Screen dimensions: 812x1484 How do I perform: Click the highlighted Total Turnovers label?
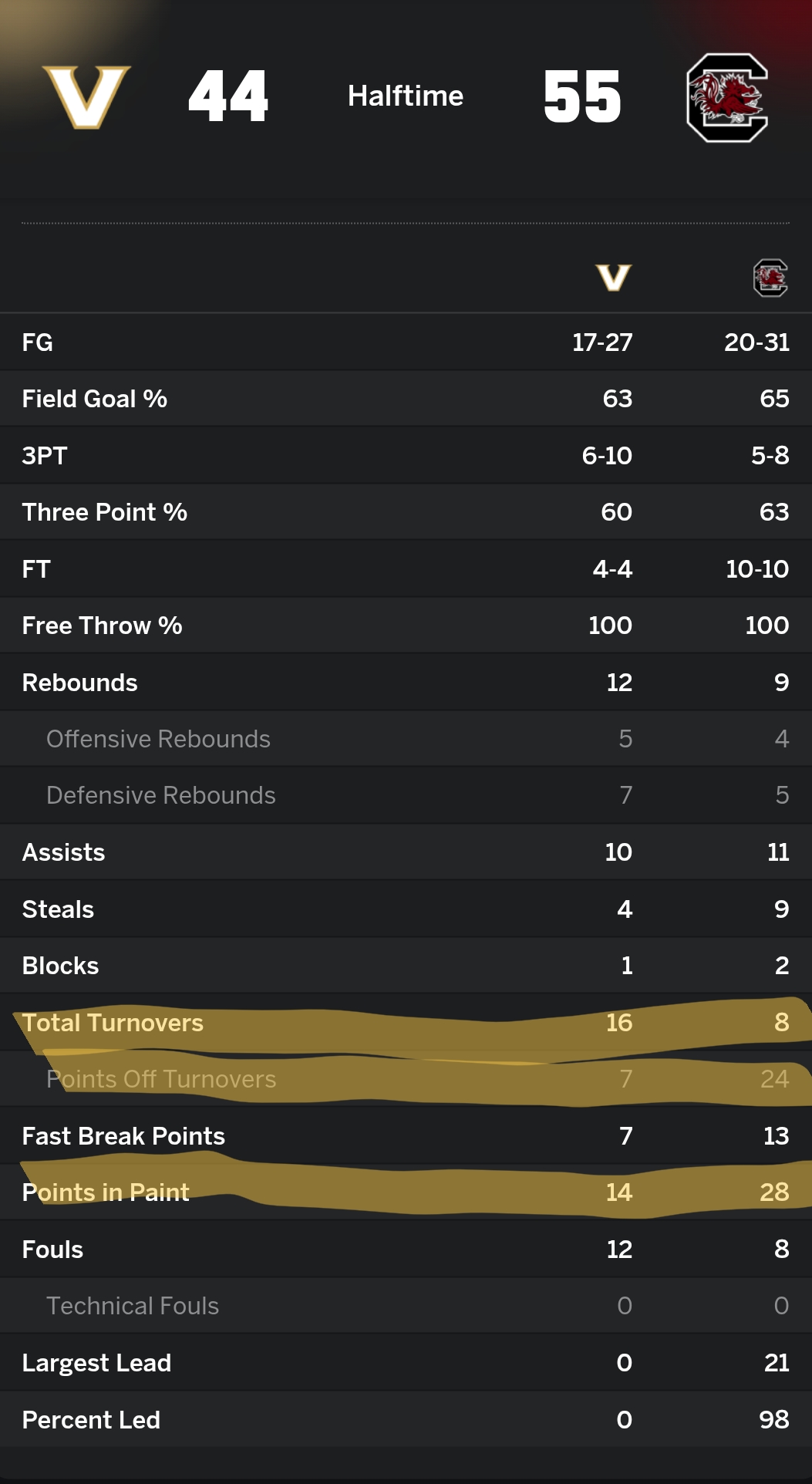point(113,1023)
